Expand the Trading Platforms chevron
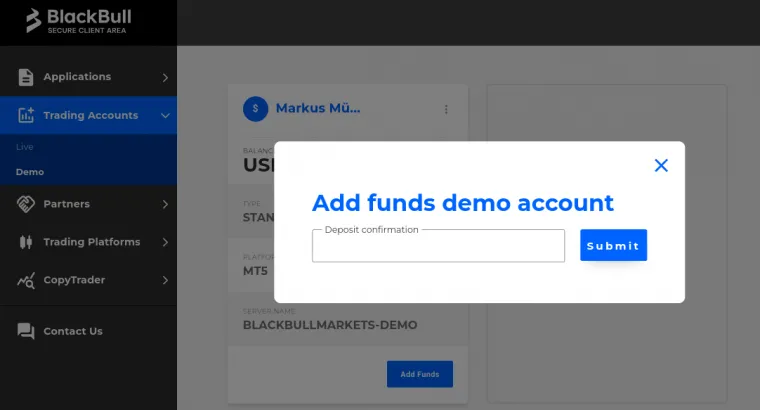This screenshot has height=410, width=760. point(165,242)
